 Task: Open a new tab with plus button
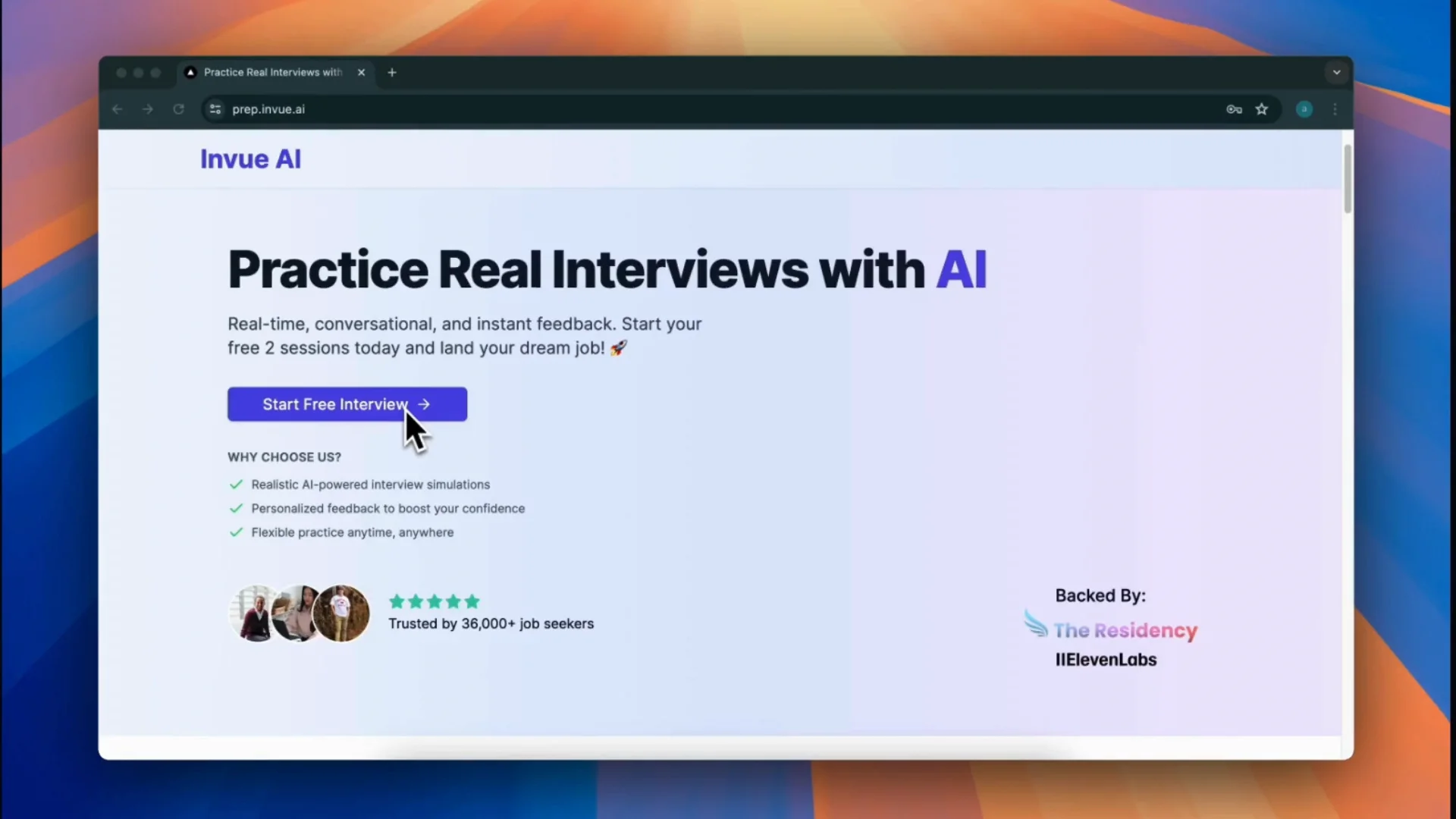pos(392,73)
